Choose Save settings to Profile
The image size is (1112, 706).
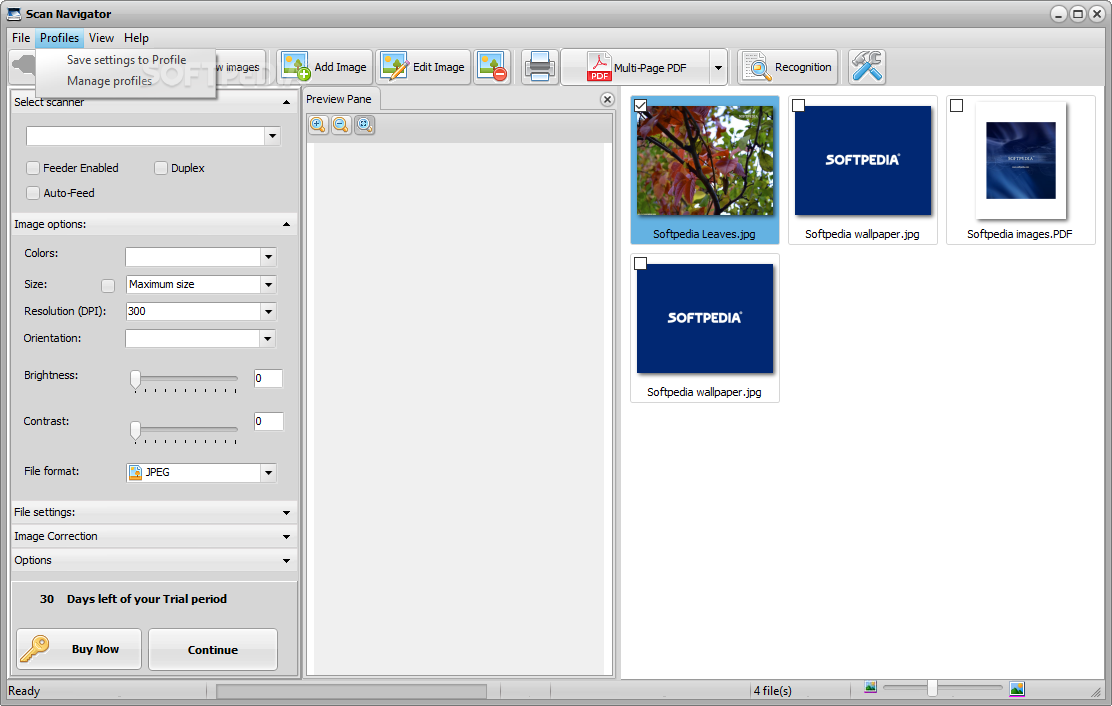[126, 60]
